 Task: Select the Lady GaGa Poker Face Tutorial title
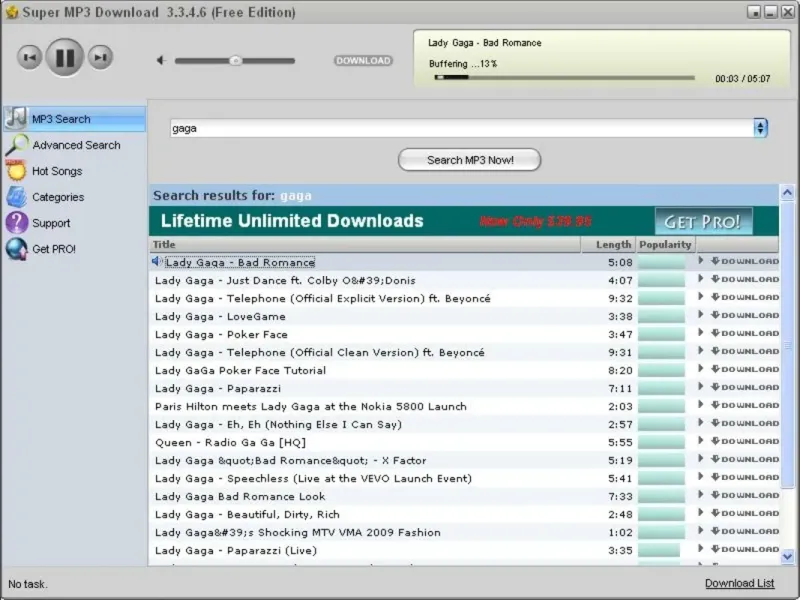[x=240, y=370]
